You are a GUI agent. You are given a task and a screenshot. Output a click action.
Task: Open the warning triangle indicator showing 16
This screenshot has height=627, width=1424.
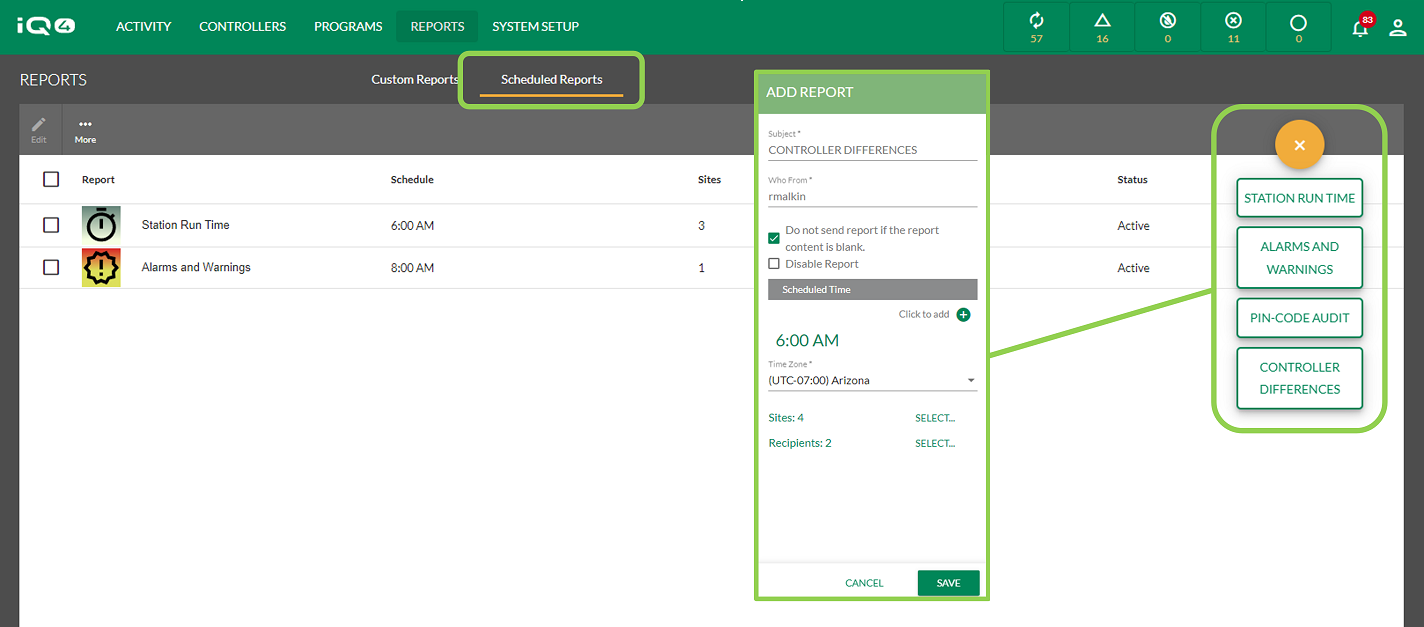point(1102,27)
